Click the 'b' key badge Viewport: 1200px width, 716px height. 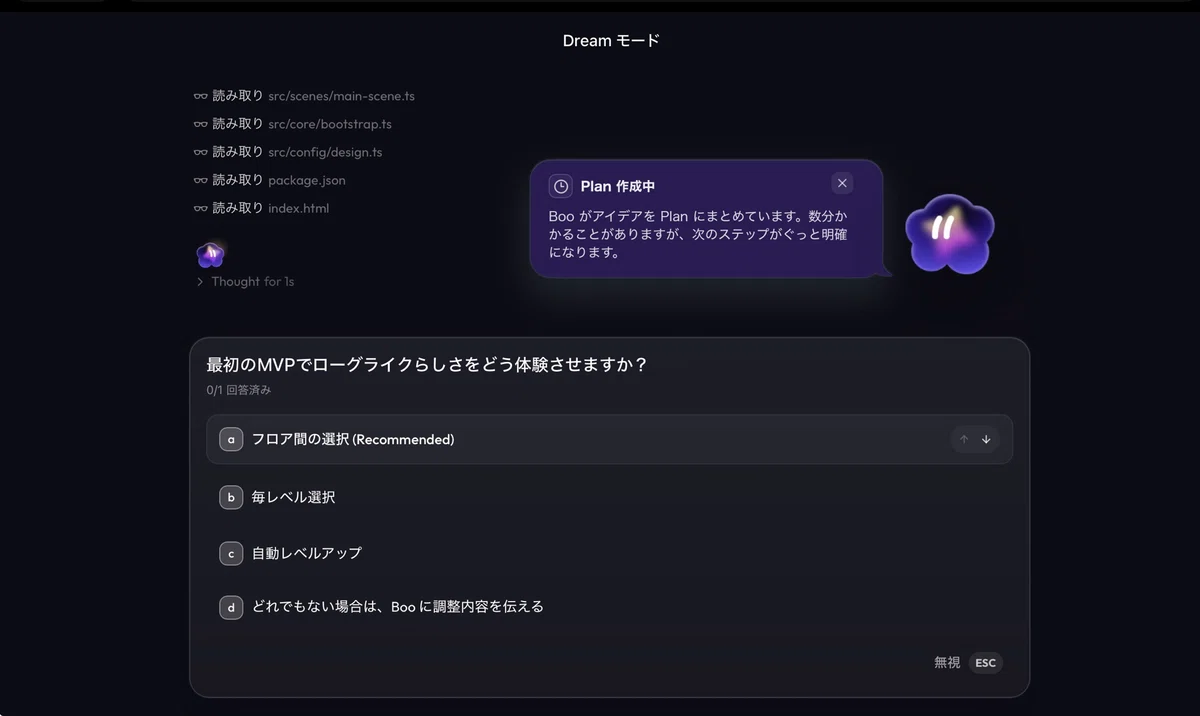tap(231, 497)
